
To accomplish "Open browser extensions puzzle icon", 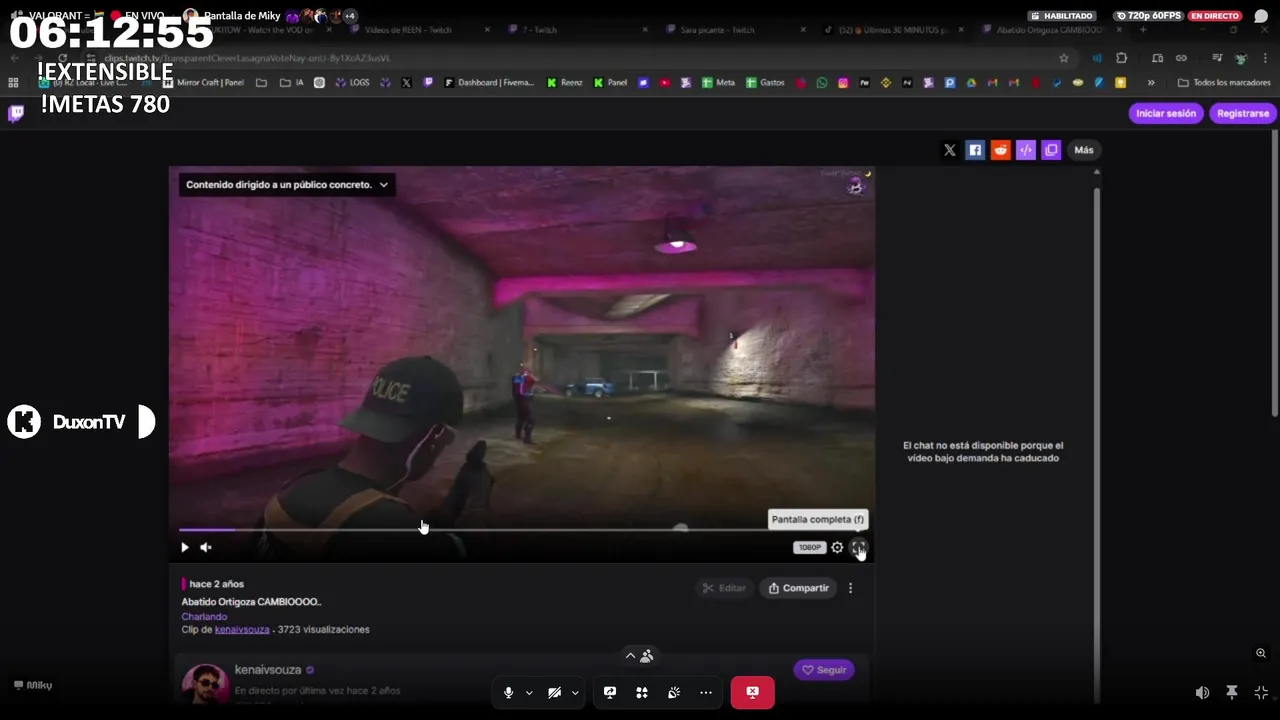I will [1121, 58].
